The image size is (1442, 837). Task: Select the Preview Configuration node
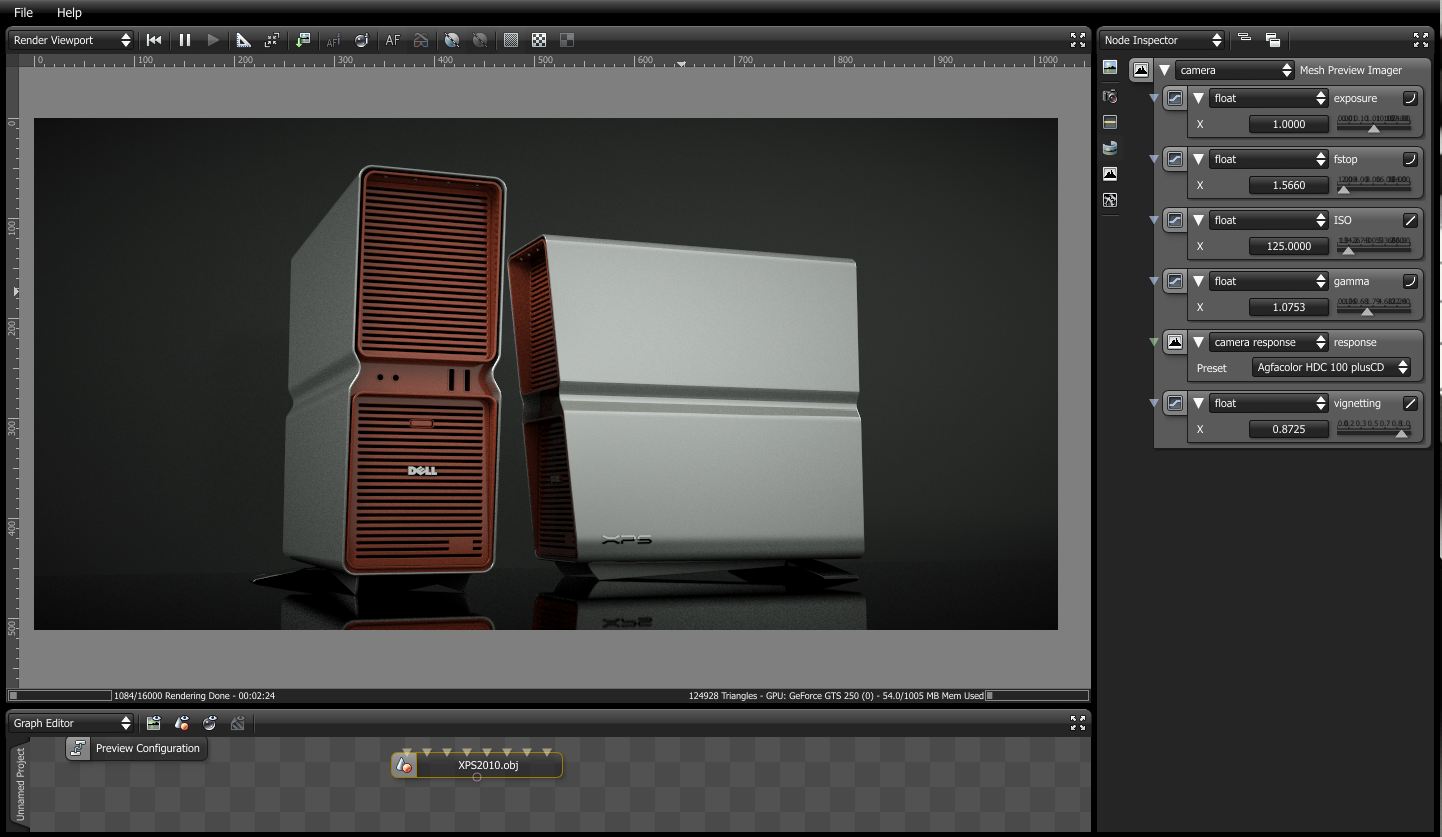pos(136,748)
